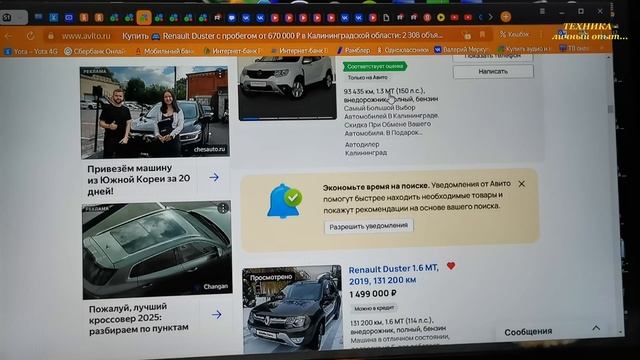The image size is (640, 360).
Task: Open the Автодилер seller link
Action: coord(362,144)
